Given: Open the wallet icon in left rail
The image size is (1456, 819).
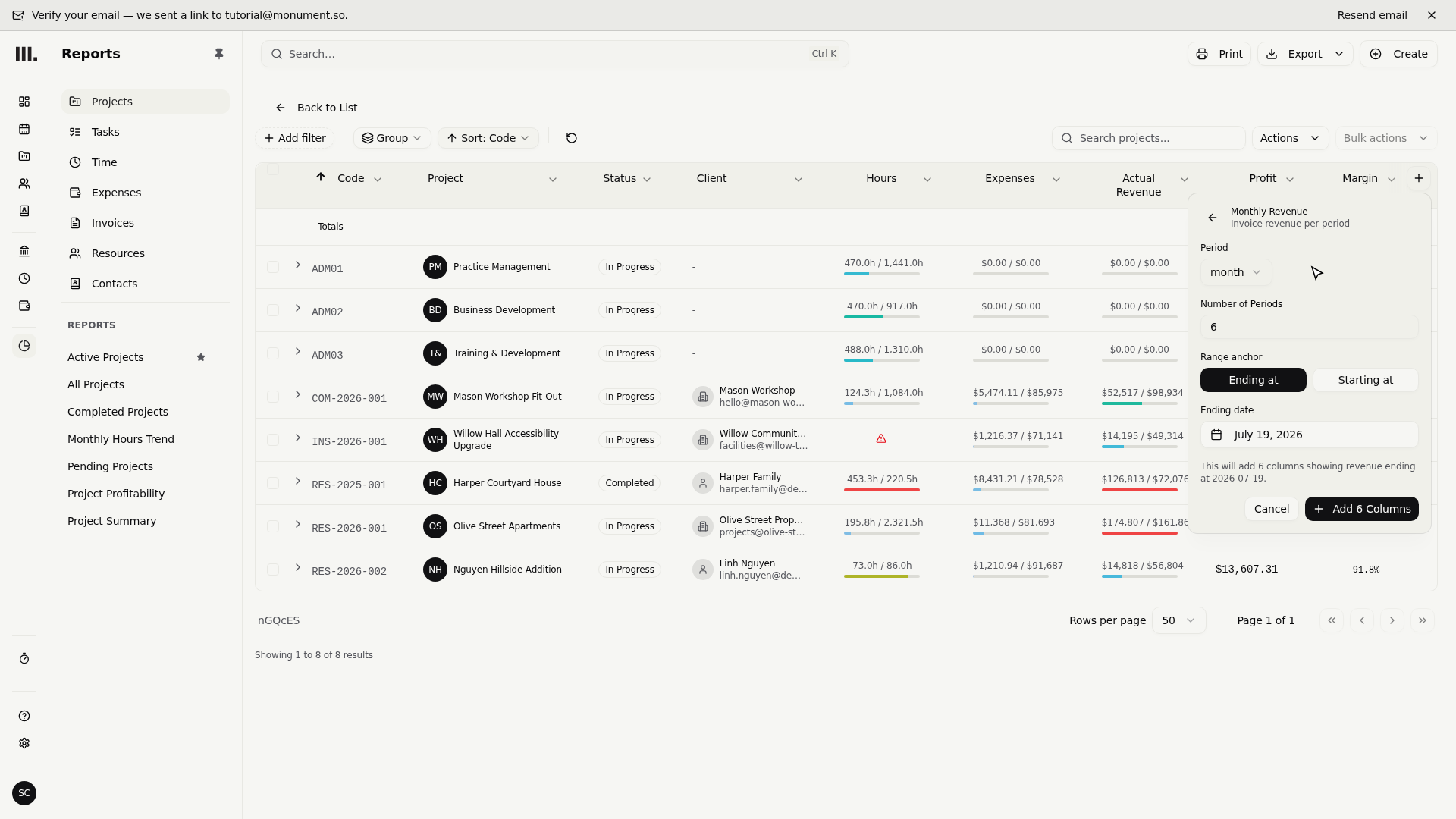Looking at the screenshot, I should 24,306.
